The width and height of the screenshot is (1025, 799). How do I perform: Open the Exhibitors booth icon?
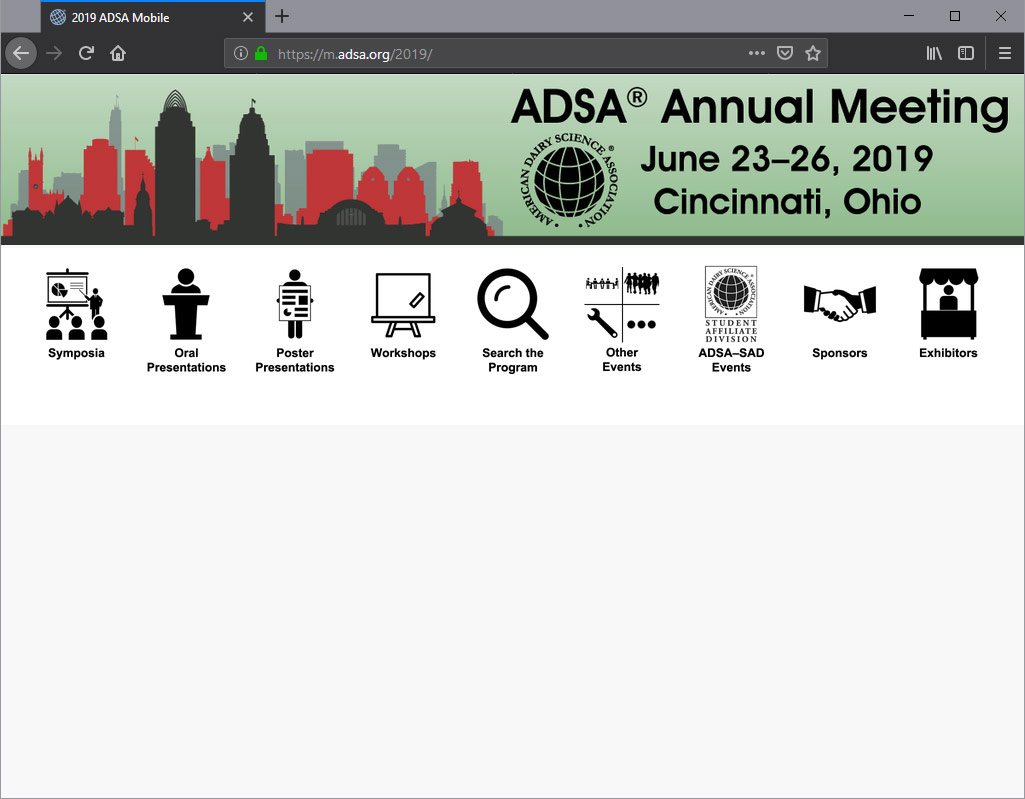[949, 304]
